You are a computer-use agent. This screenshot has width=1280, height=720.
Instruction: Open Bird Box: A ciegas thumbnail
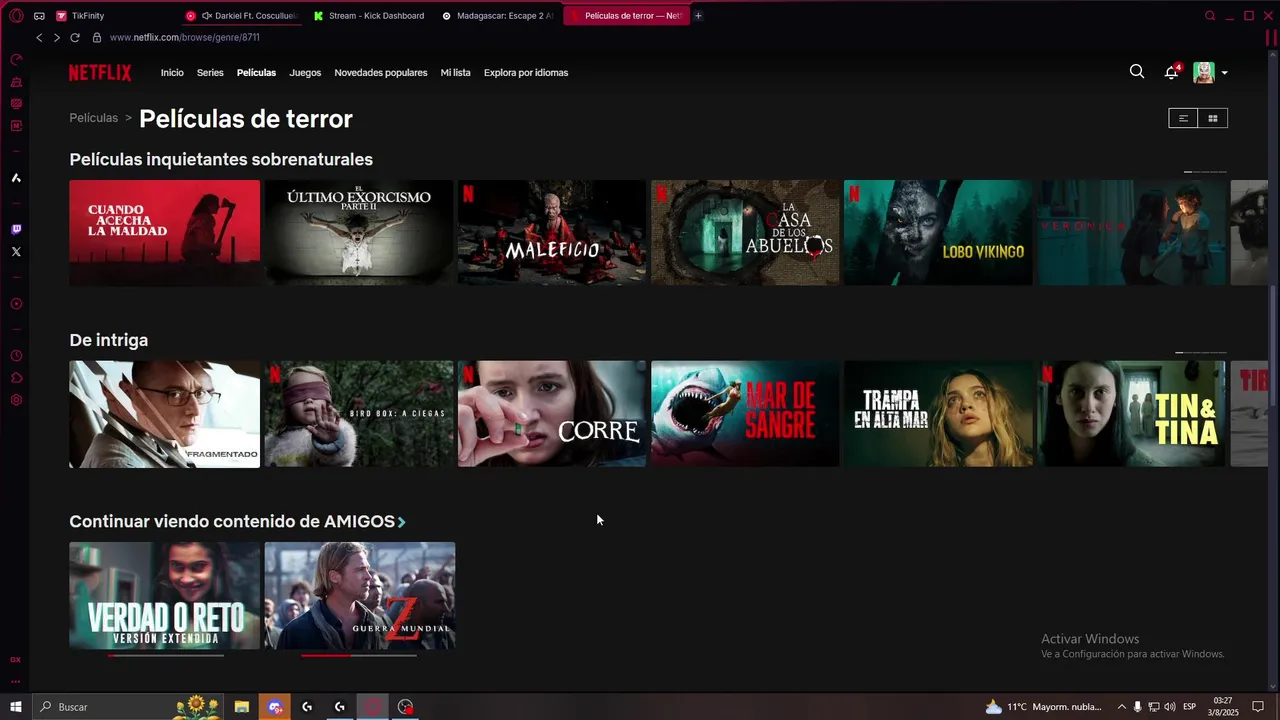[358, 414]
